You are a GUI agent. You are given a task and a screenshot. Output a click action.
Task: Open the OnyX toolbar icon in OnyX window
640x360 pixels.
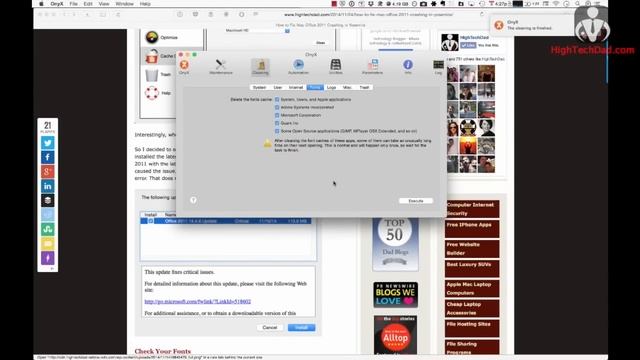[x=184, y=67]
